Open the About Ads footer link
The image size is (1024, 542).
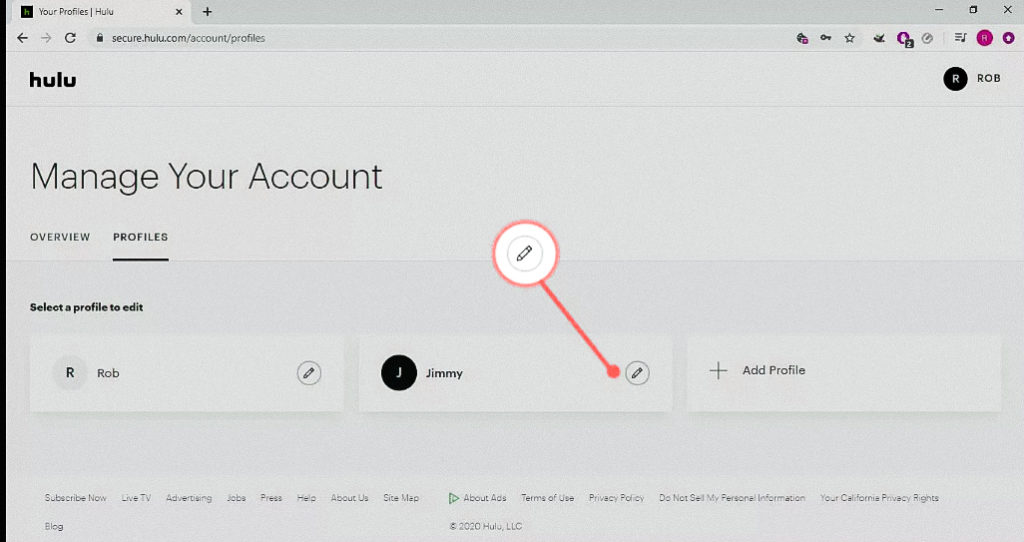click(x=477, y=498)
